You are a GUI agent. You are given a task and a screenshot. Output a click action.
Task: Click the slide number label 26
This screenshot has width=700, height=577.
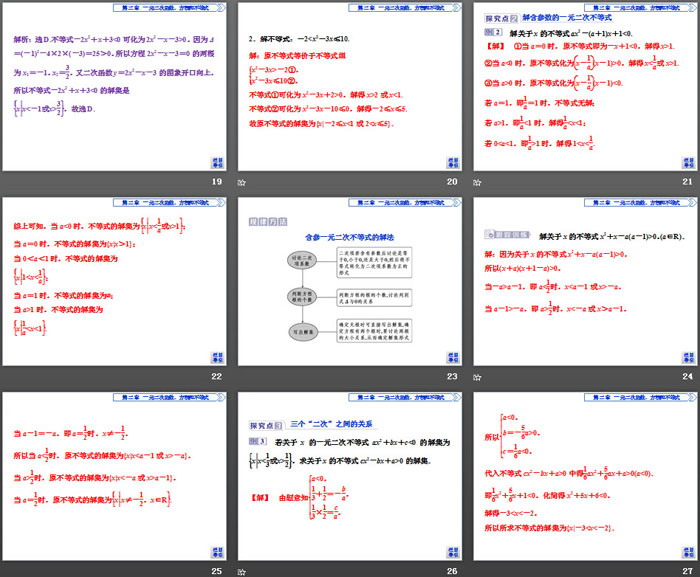click(x=452, y=571)
